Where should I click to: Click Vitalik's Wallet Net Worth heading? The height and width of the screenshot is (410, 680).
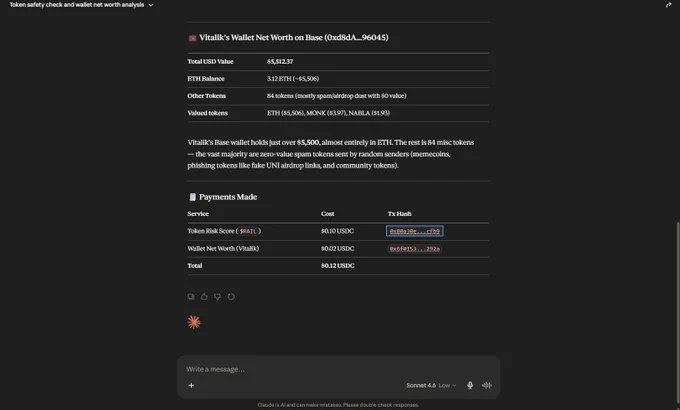[294, 38]
